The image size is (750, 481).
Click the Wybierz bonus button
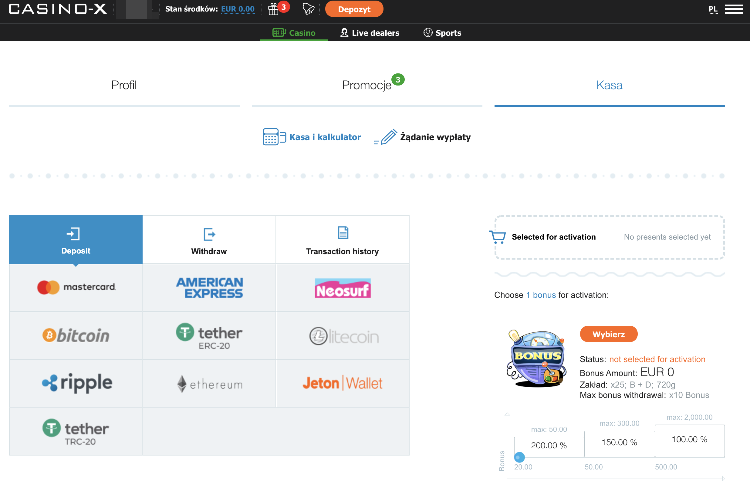tap(608, 334)
